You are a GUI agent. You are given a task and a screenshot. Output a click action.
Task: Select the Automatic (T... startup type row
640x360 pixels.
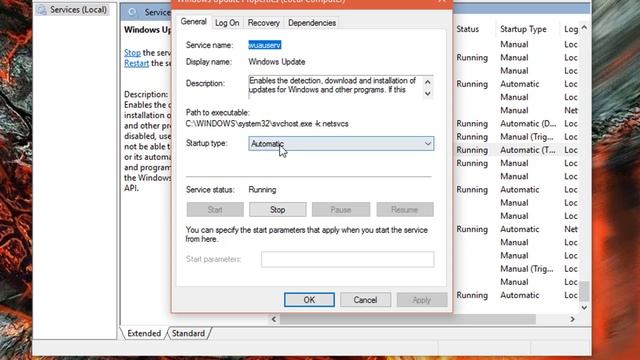click(x=528, y=150)
